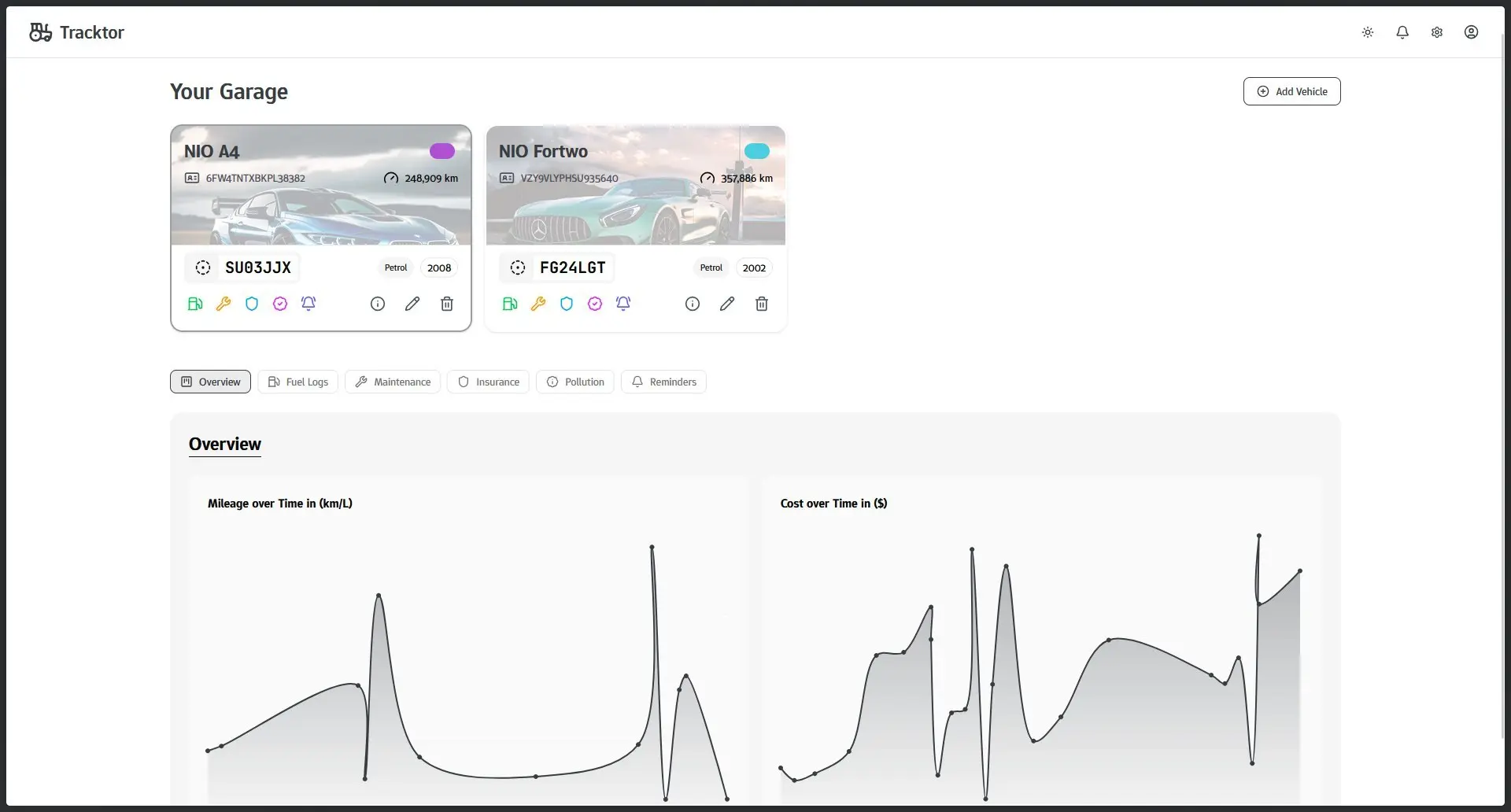Open maintenance wrench icon on NIO A4 card
1511x812 pixels.
pyautogui.click(x=224, y=304)
